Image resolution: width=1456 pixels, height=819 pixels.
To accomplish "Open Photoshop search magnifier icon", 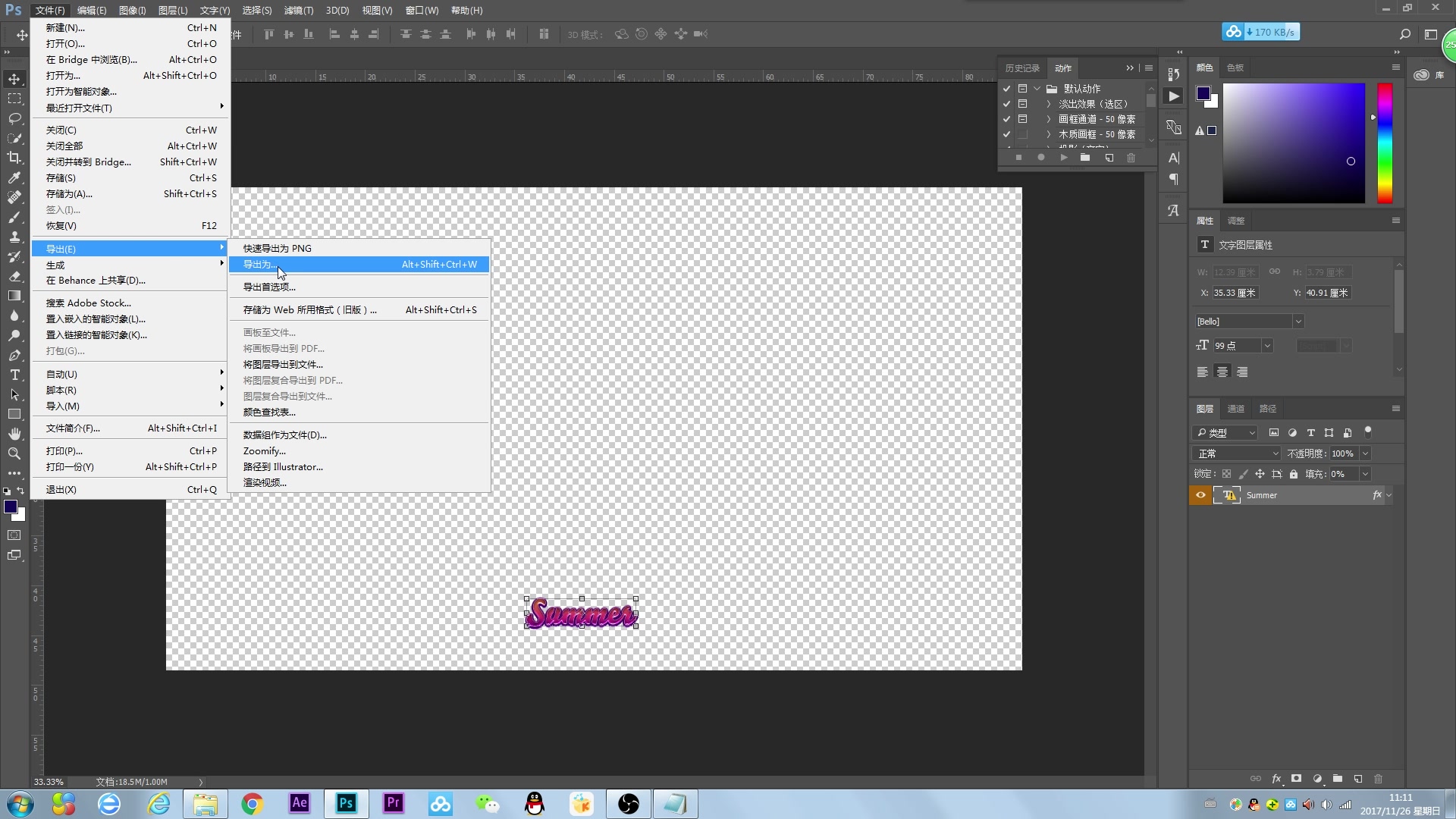I will point(1404,34).
